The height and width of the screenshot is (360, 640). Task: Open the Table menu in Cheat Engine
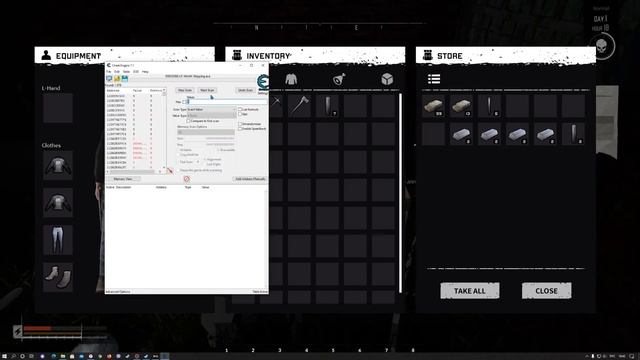pyautogui.click(x=127, y=71)
